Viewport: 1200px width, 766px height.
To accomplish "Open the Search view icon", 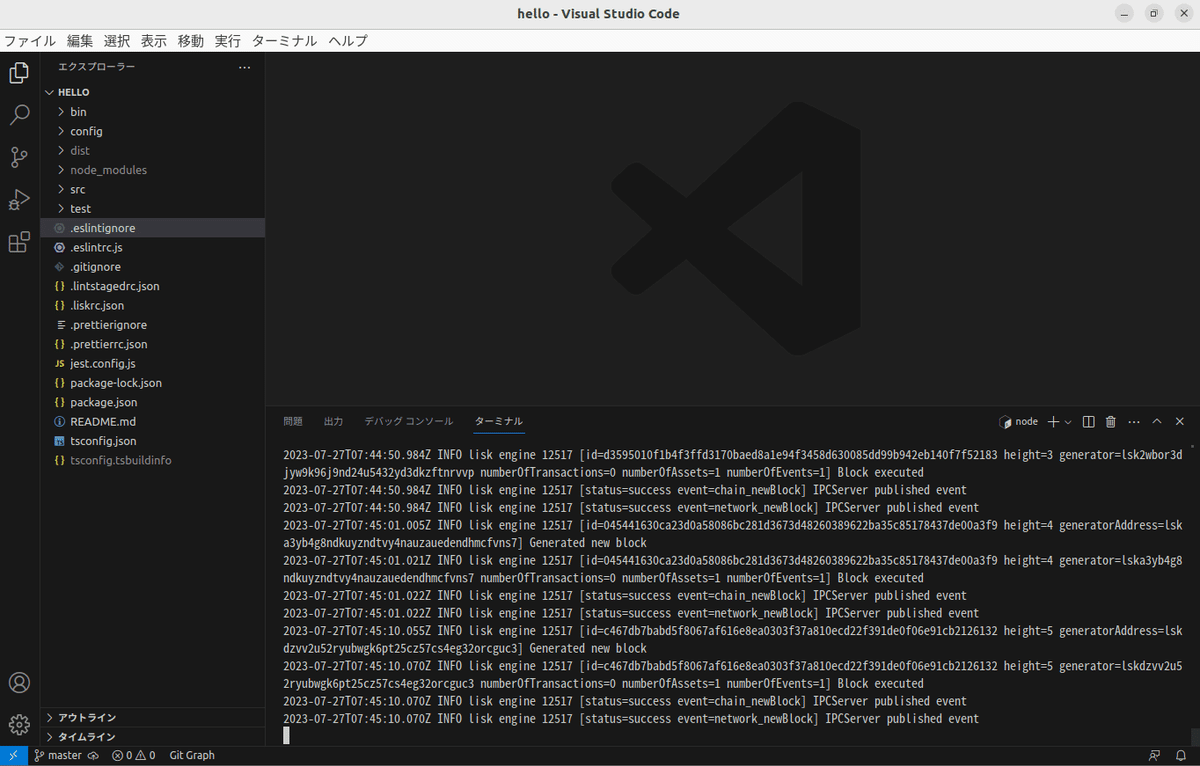I will [19, 115].
